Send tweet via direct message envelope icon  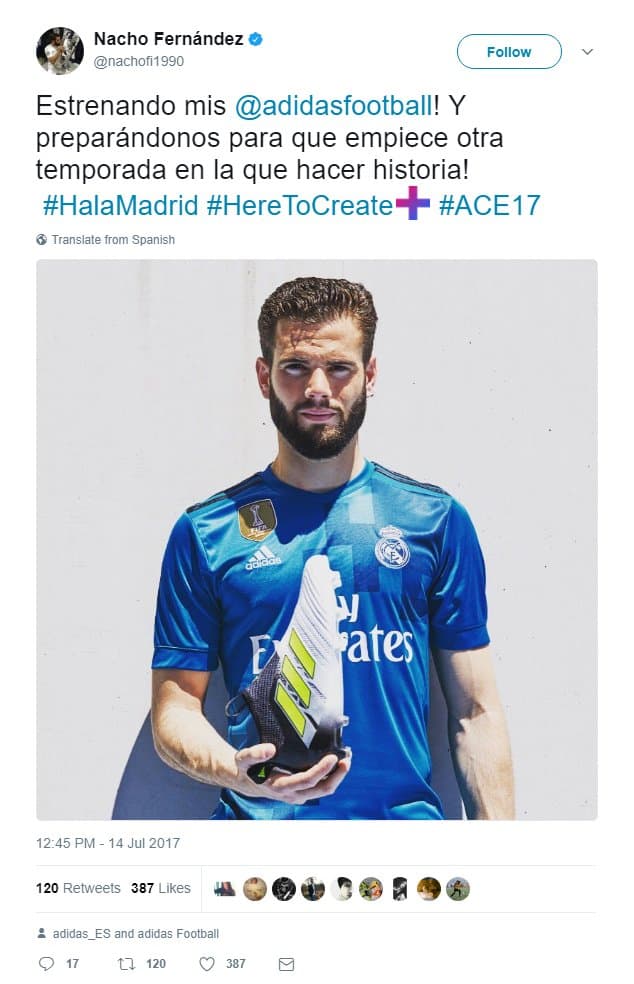tap(286, 963)
